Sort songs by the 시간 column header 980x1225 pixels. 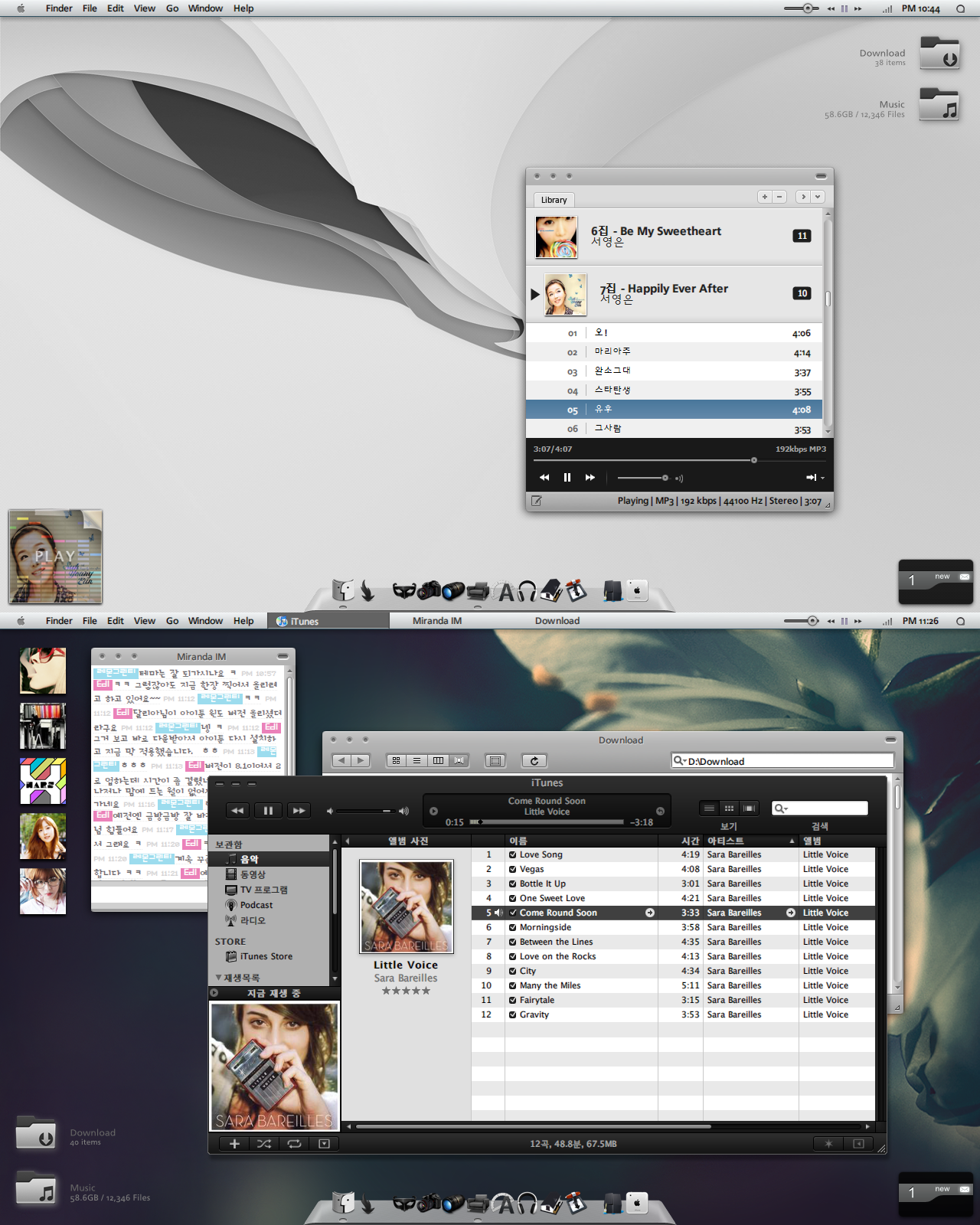(x=681, y=841)
